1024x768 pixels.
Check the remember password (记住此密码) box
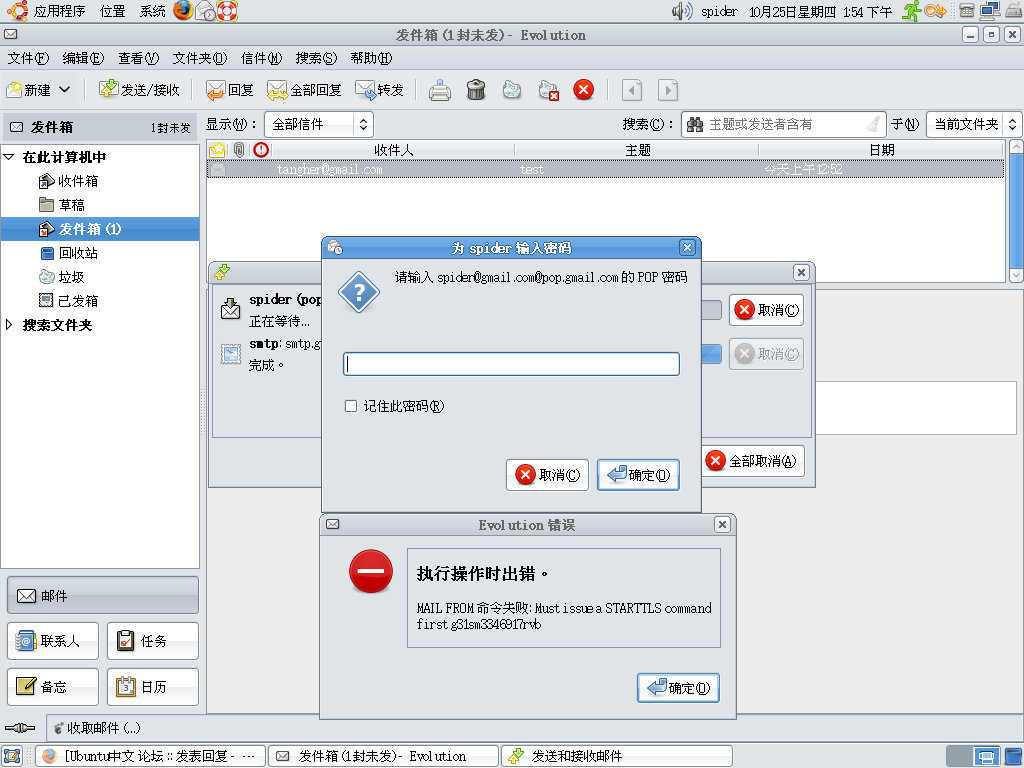tap(351, 406)
